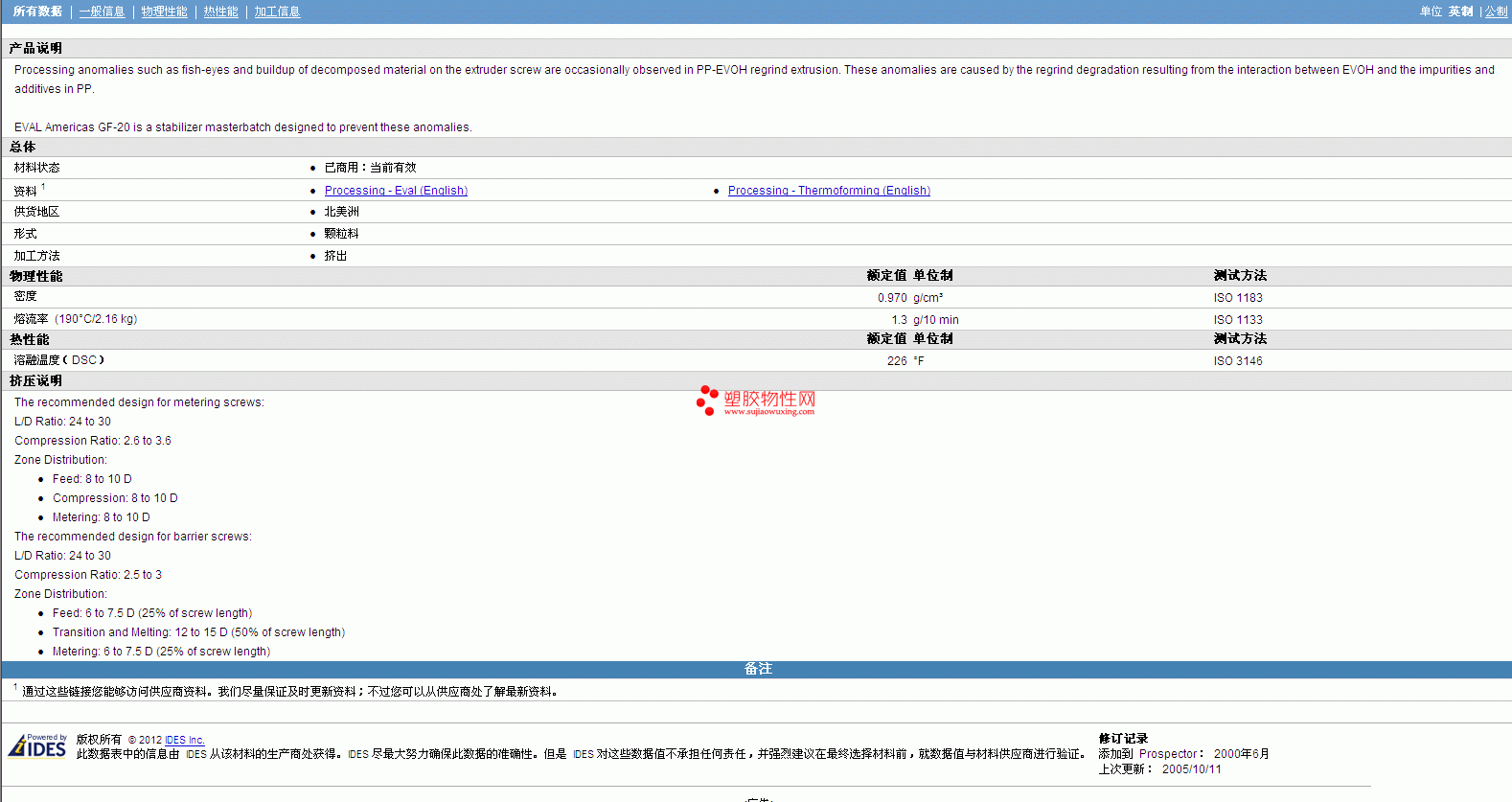This screenshot has height=802, width=1512.
Task: Visit the IDES Inc. copyright link
Action: coord(184,740)
